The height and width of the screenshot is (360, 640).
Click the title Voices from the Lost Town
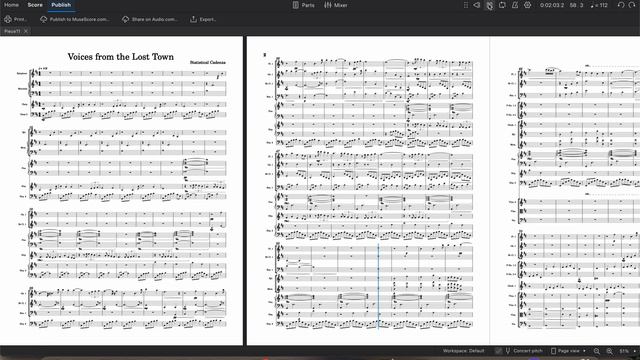[120, 57]
